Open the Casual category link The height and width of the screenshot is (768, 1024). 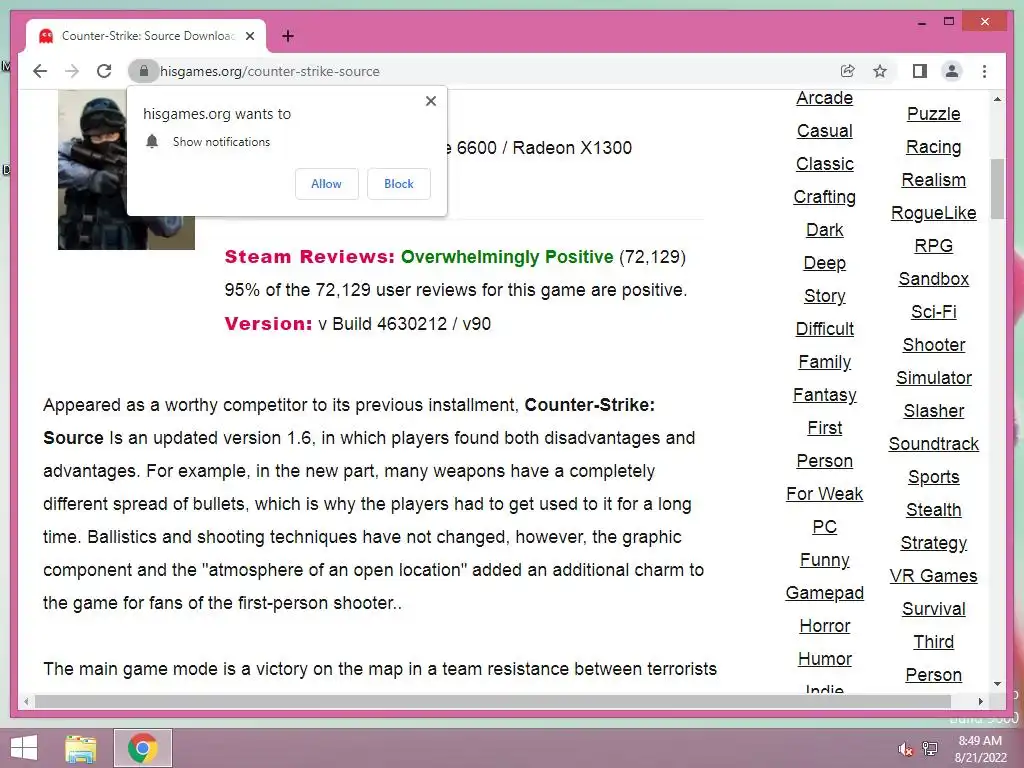pyautogui.click(x=824, y=131)
